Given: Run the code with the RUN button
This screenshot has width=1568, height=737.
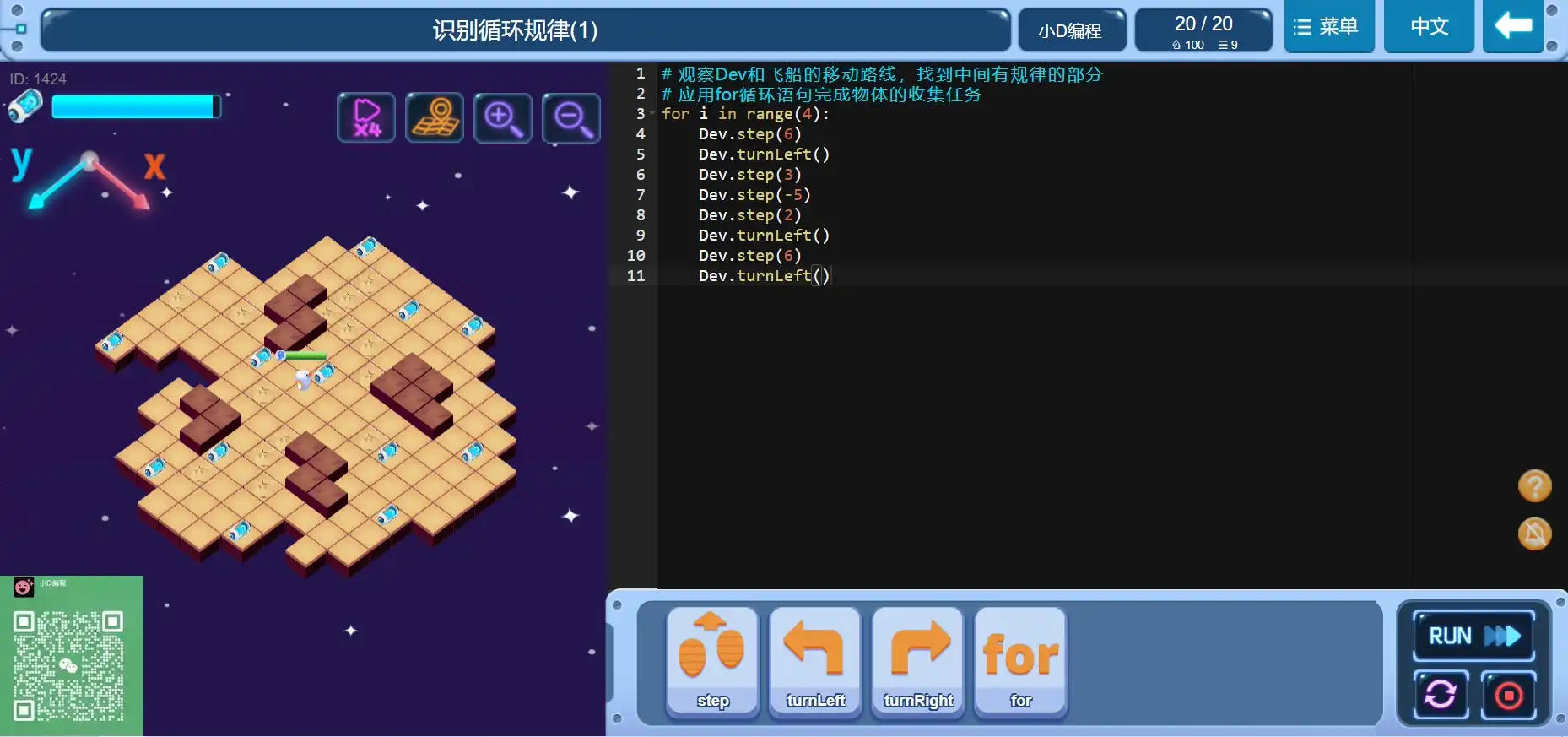Looking at the screenshot, I should 1473,636.
